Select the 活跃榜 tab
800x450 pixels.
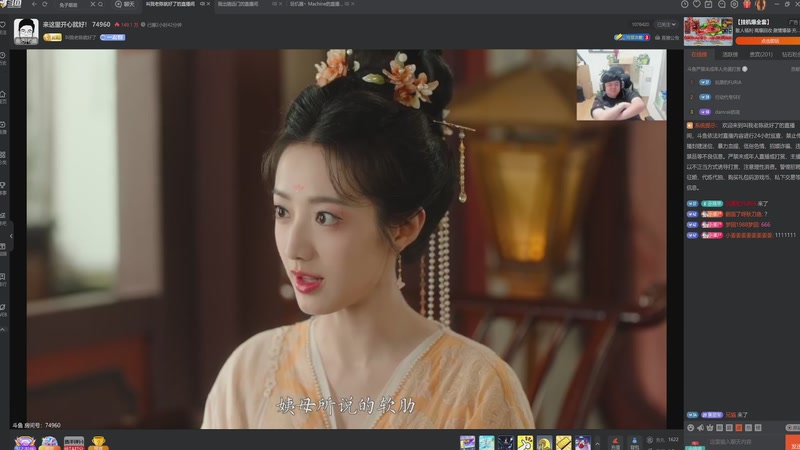tap(730, 55)
